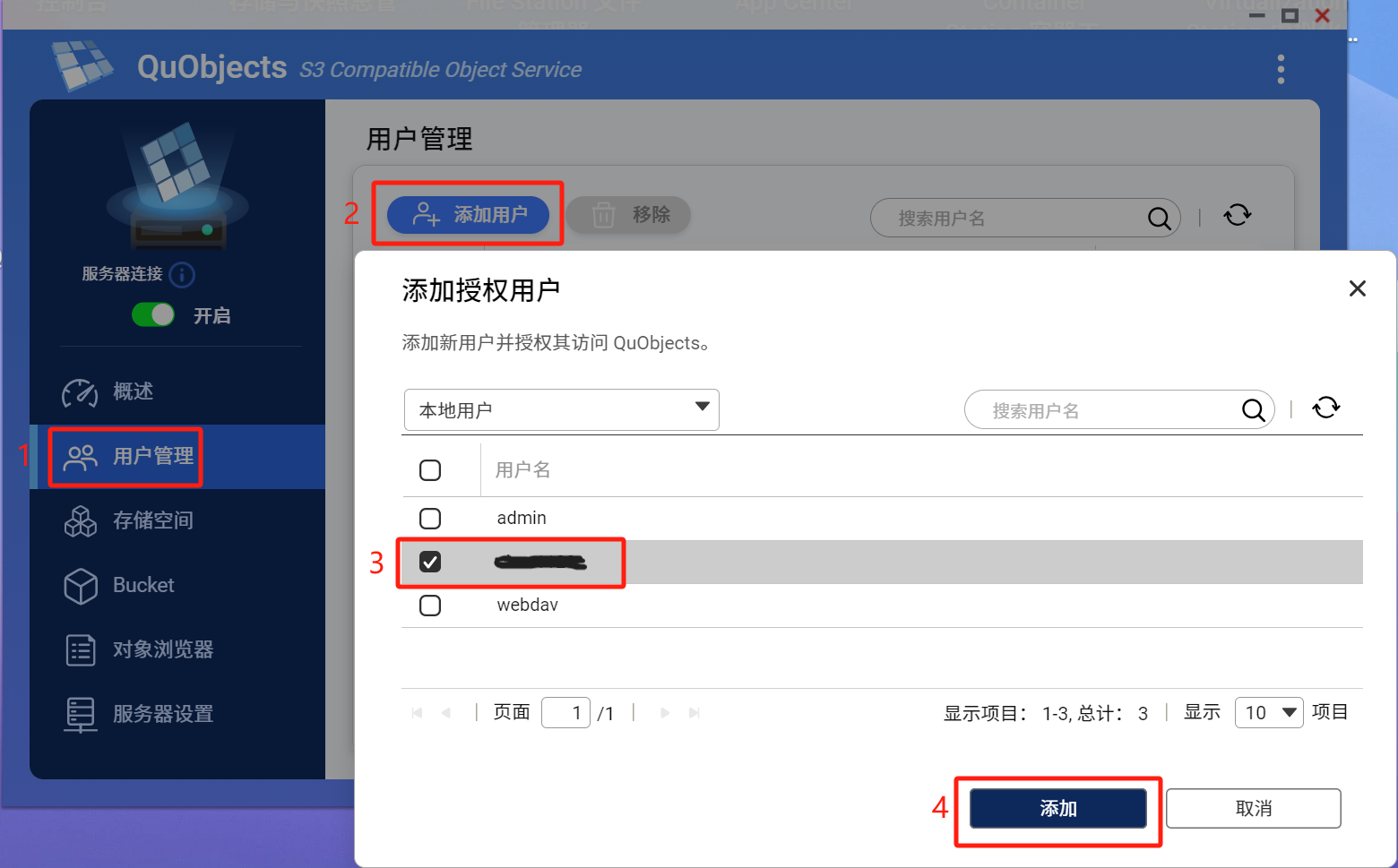
Task: Go to first page of user list
Action: coord(417,713)
